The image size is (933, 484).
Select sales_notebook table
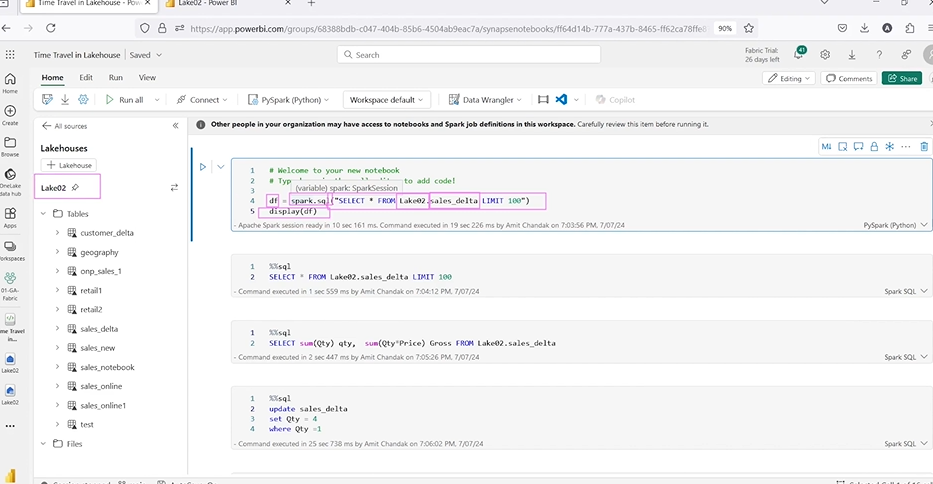tap(107, 367)
